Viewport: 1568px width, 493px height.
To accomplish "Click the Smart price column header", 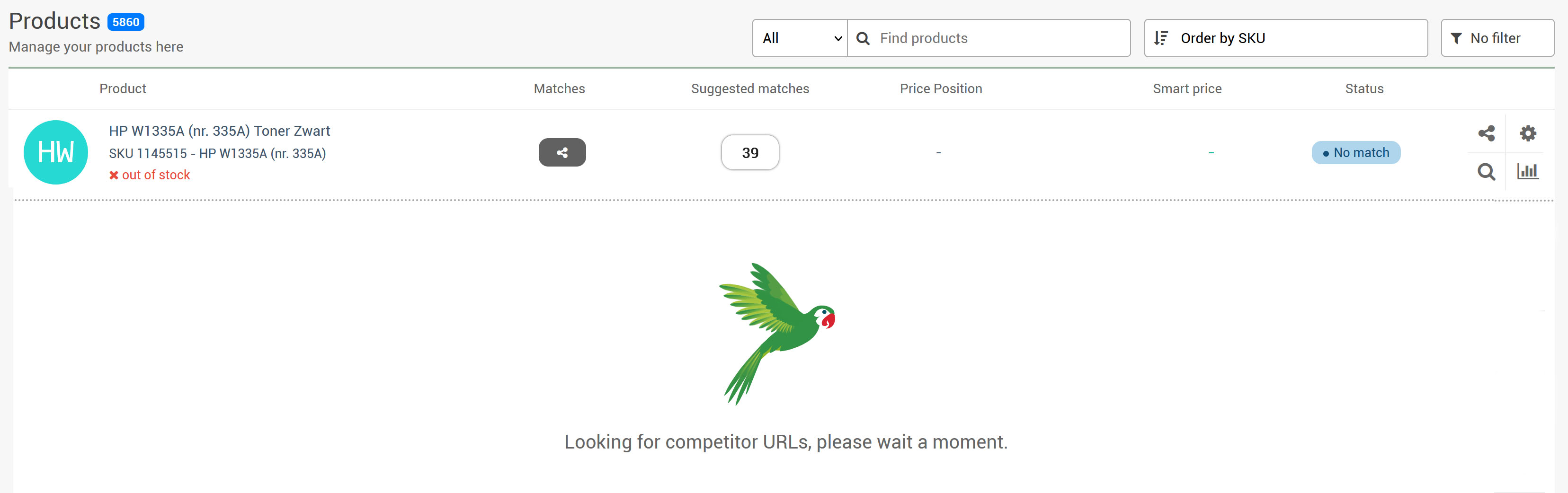I will click(1186, 89).
